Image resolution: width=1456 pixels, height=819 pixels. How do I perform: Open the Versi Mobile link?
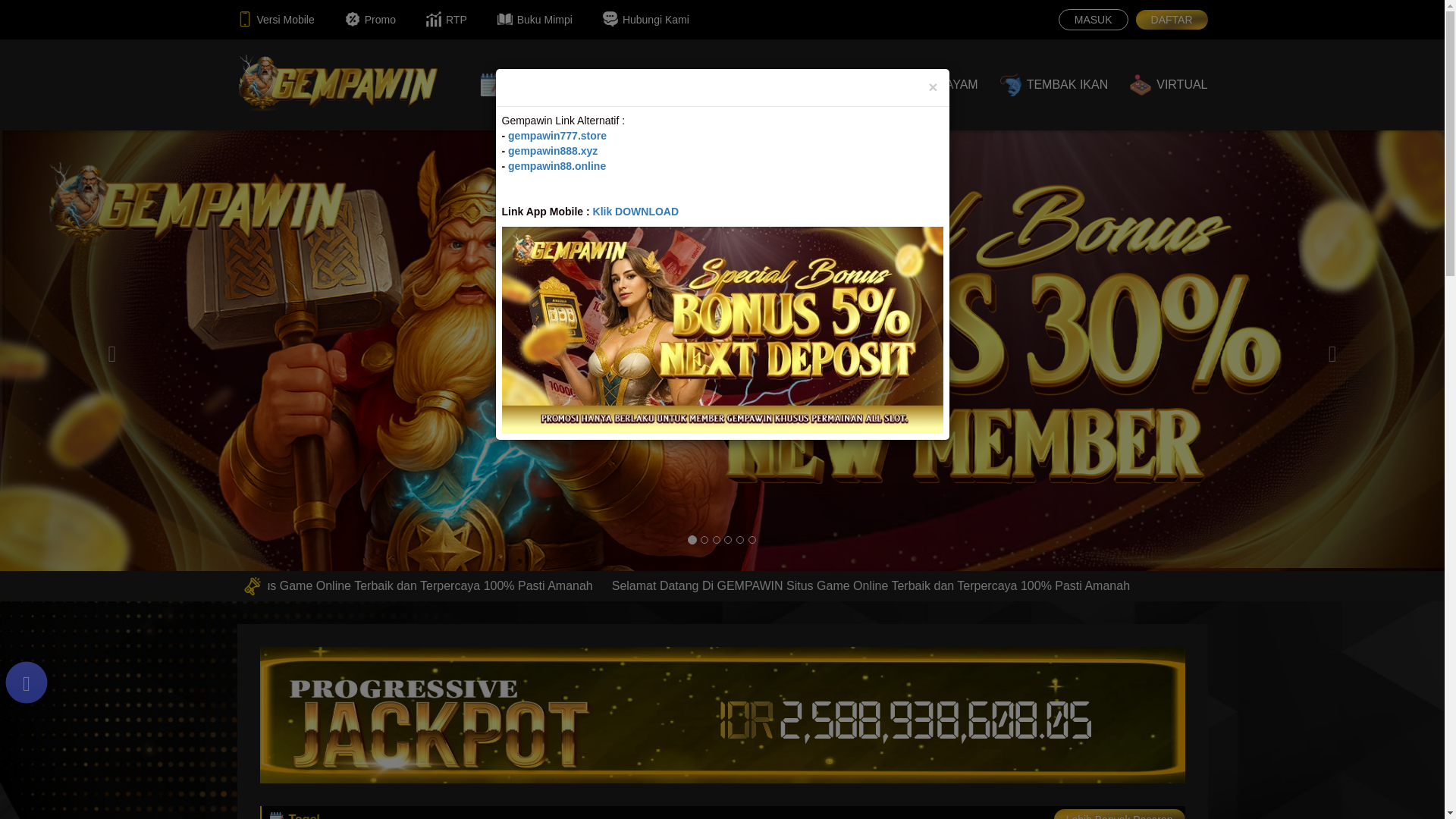point(276,20)
